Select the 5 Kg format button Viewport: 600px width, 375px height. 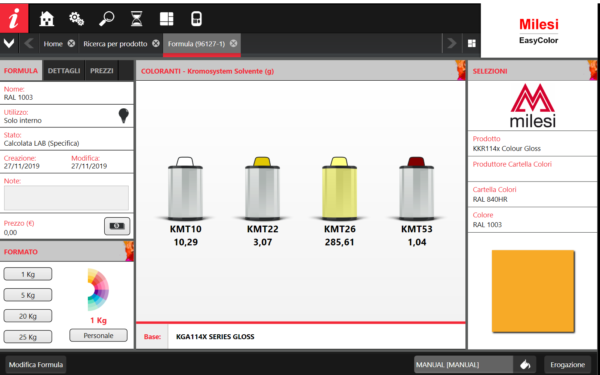point(28,295)
